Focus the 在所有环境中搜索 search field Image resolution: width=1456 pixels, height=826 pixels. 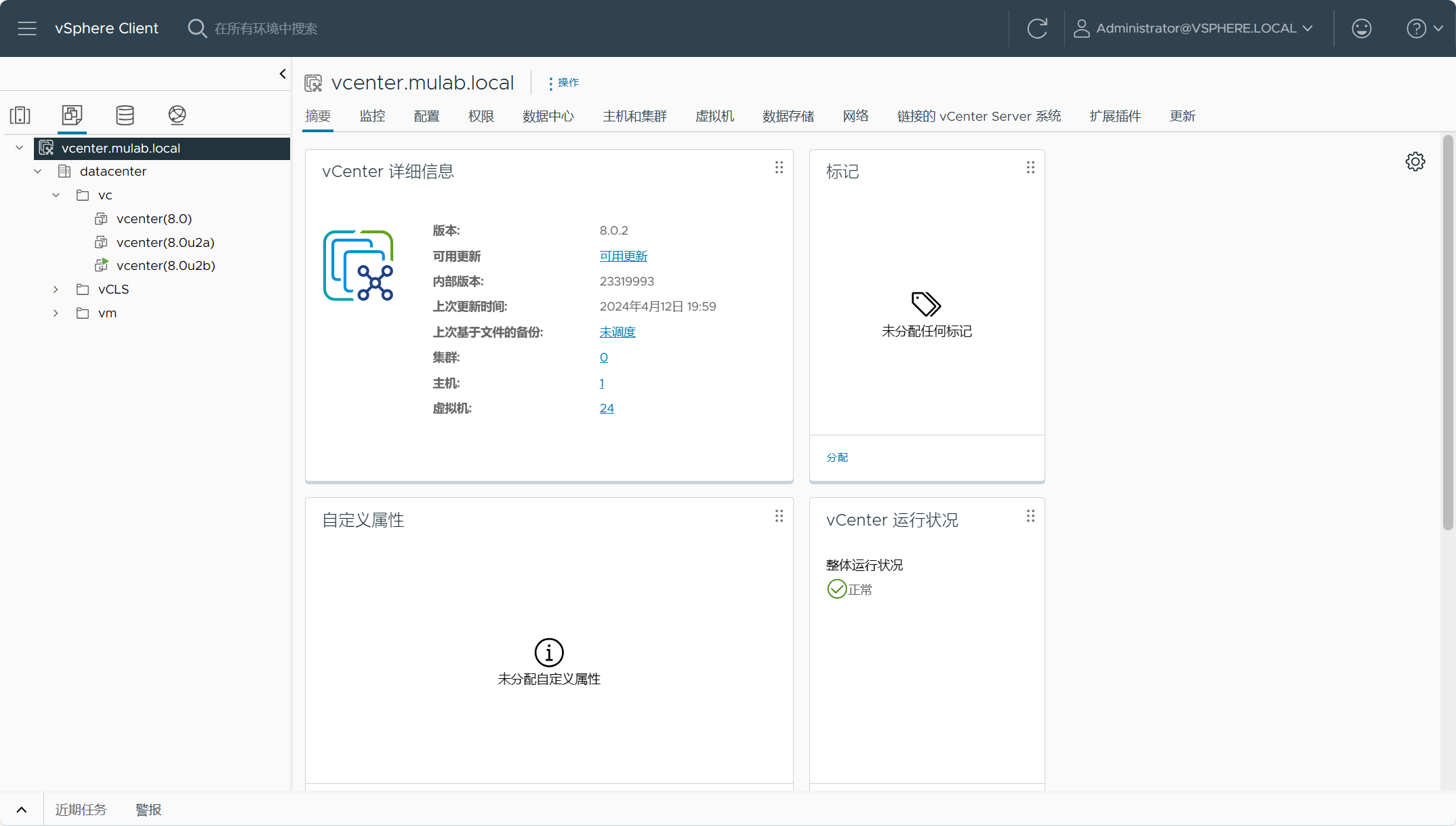point(266,28)
